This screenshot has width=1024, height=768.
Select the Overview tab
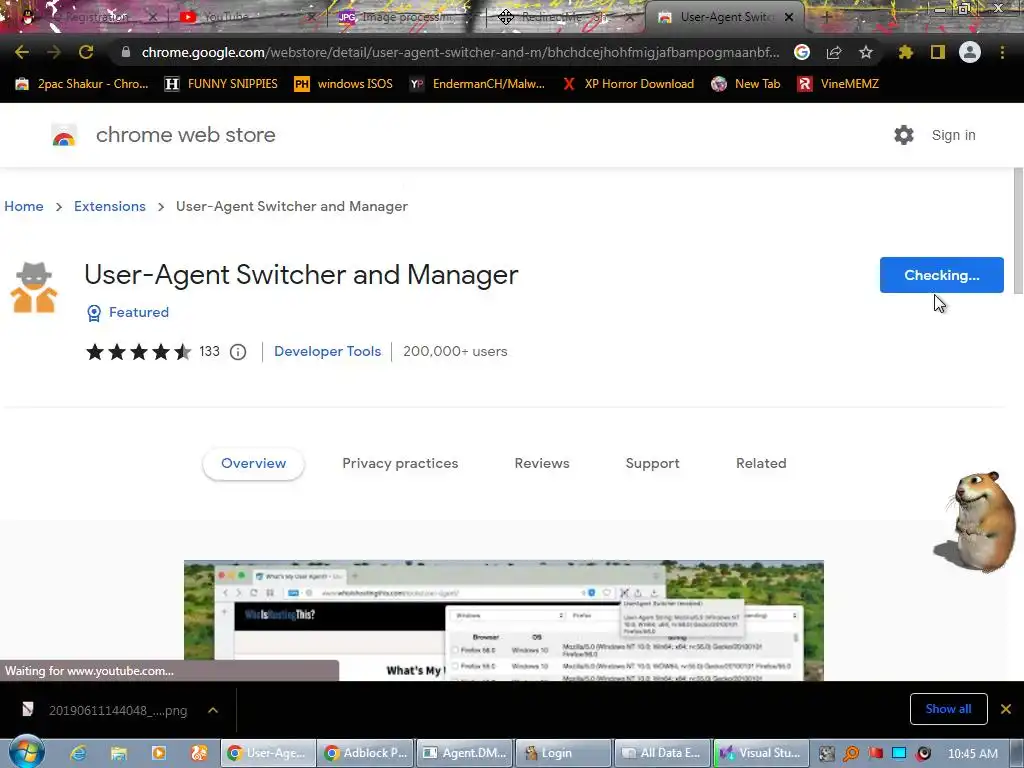(x=253, y=464)
